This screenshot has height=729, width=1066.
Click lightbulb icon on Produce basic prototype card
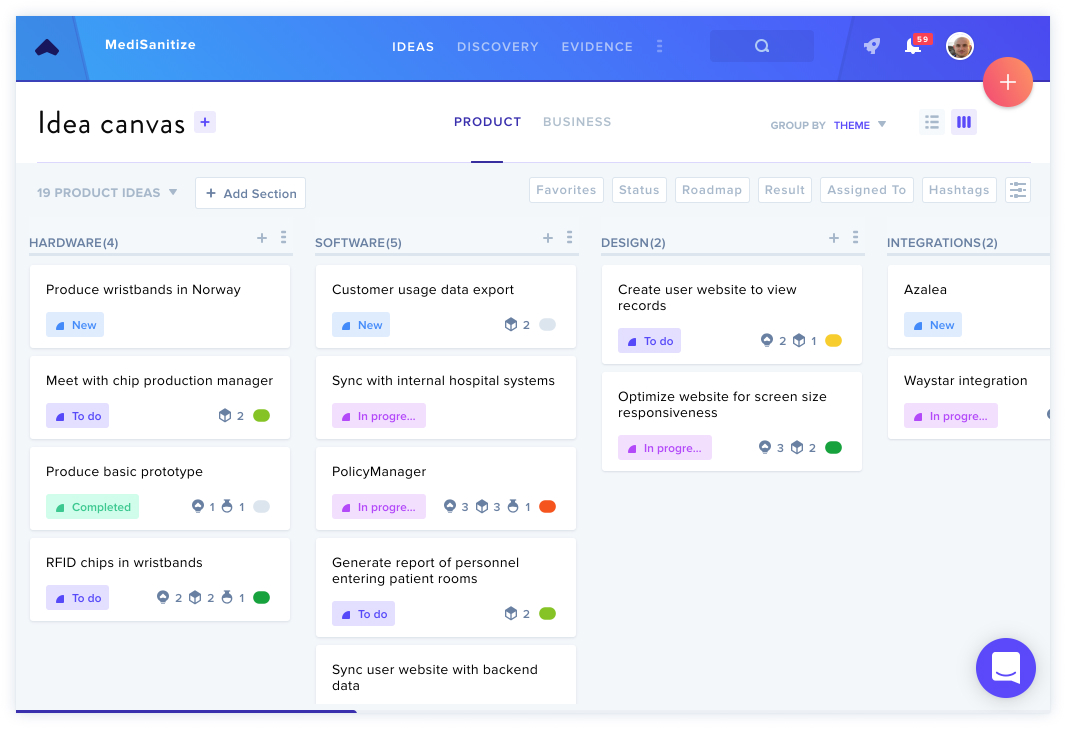point(198,507)
